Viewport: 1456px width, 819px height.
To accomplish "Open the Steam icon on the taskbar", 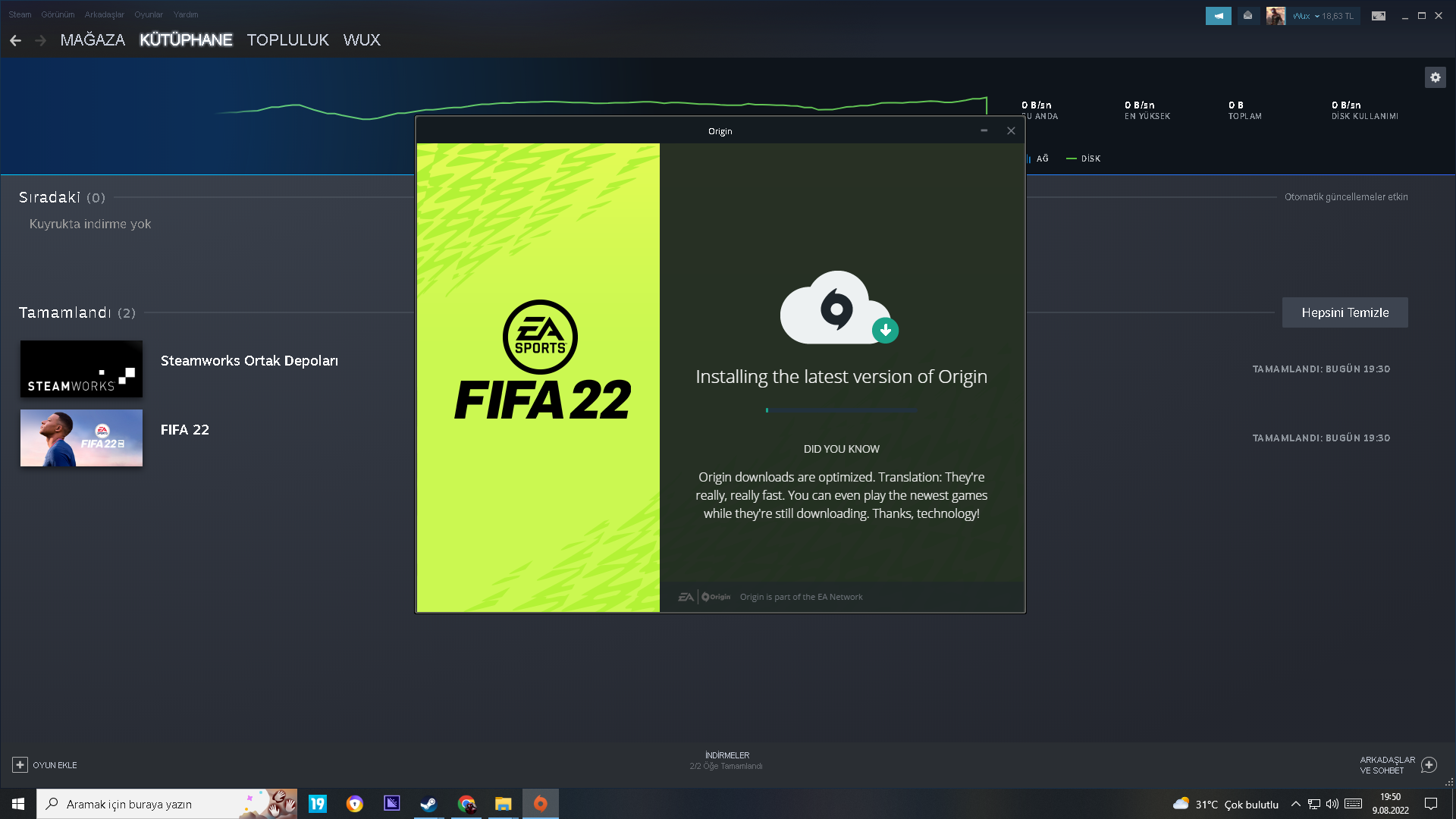I will click(x=428, y=804).
